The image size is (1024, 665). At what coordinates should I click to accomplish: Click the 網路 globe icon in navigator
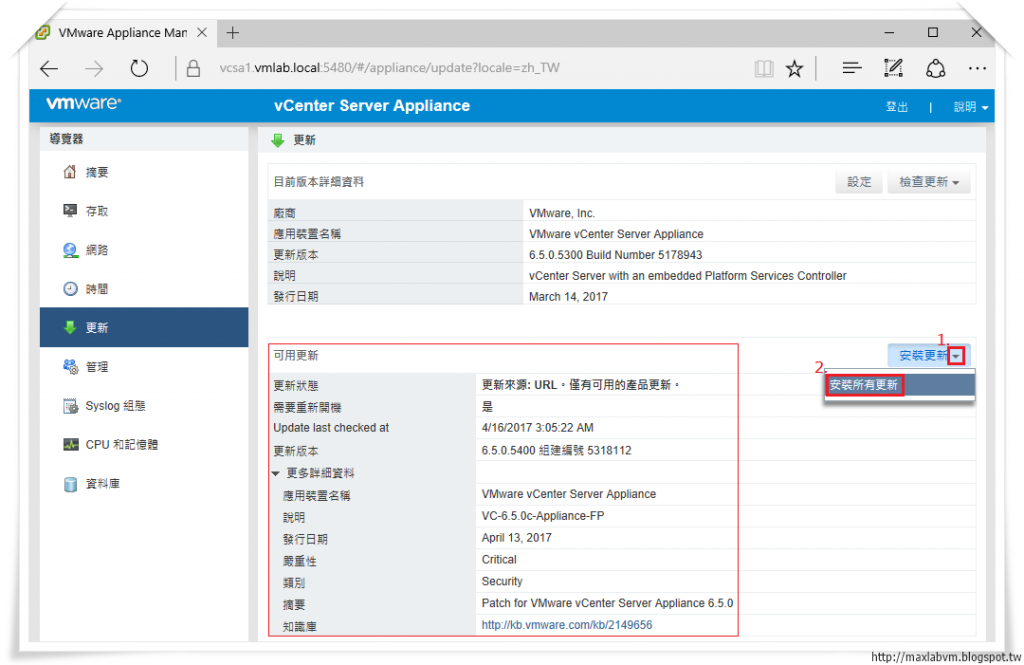(70, 250)
